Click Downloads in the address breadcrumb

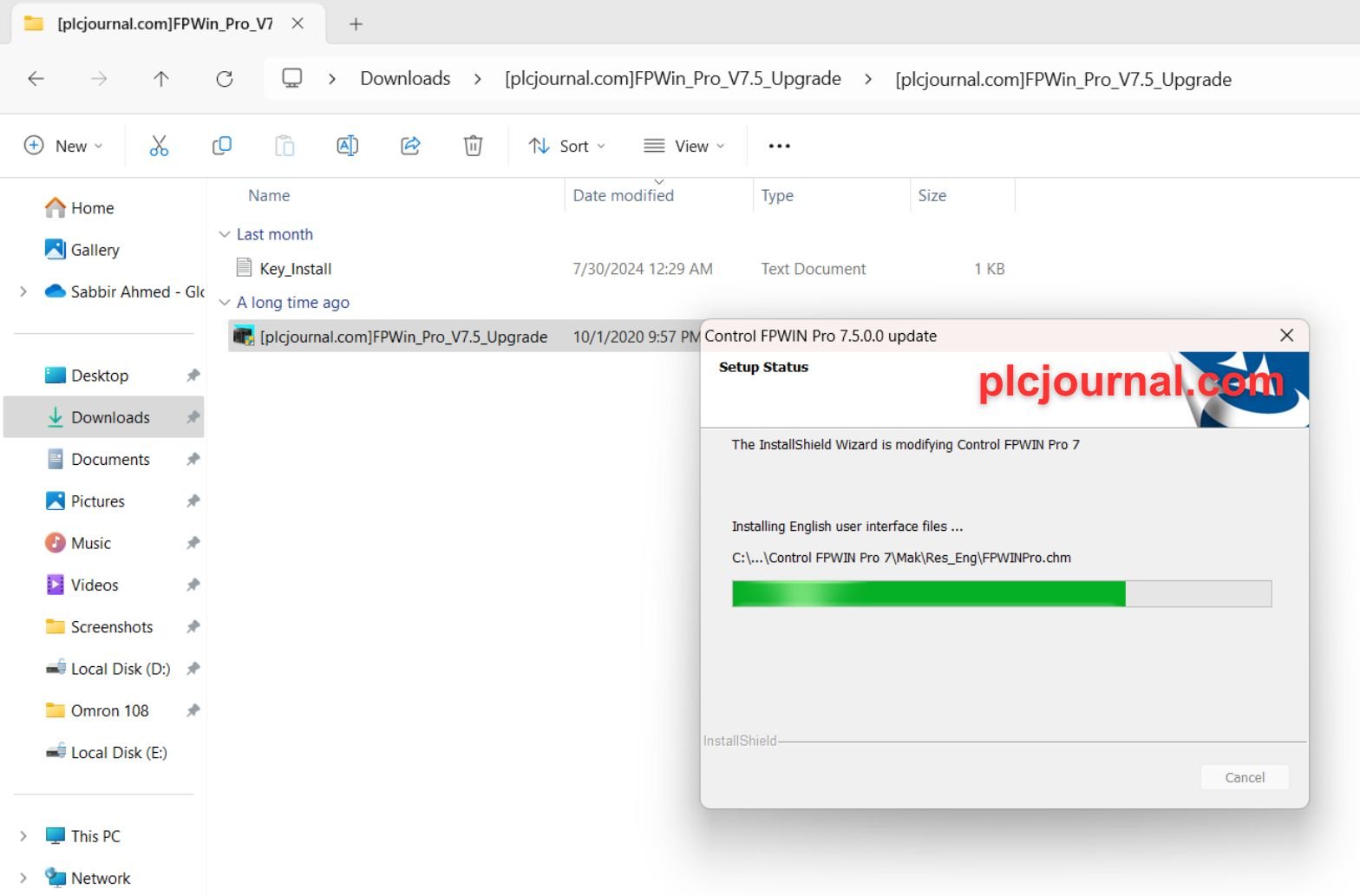click(x=405, y=79)
